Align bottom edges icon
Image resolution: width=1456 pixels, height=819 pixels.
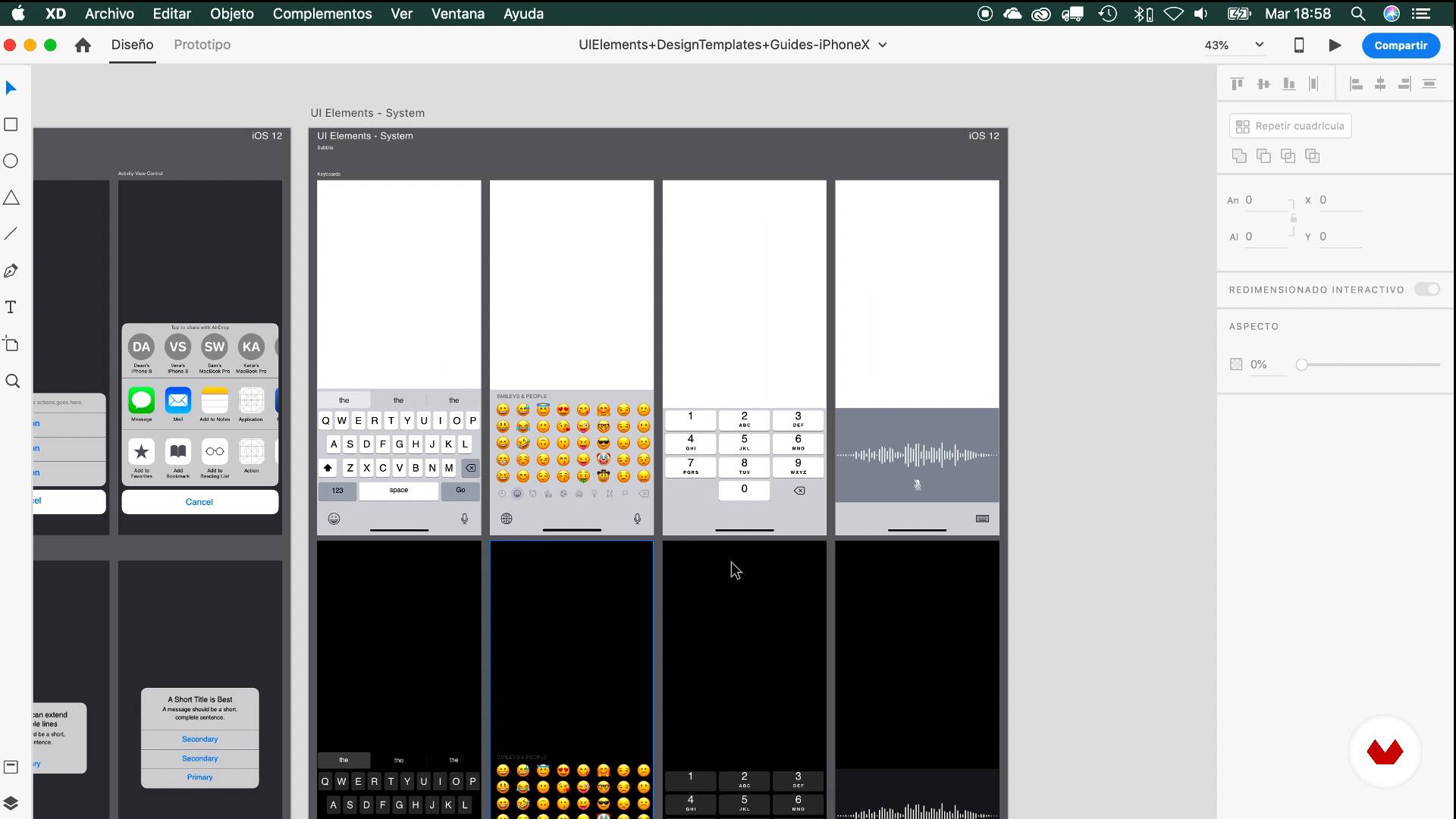click(1288, 83)
